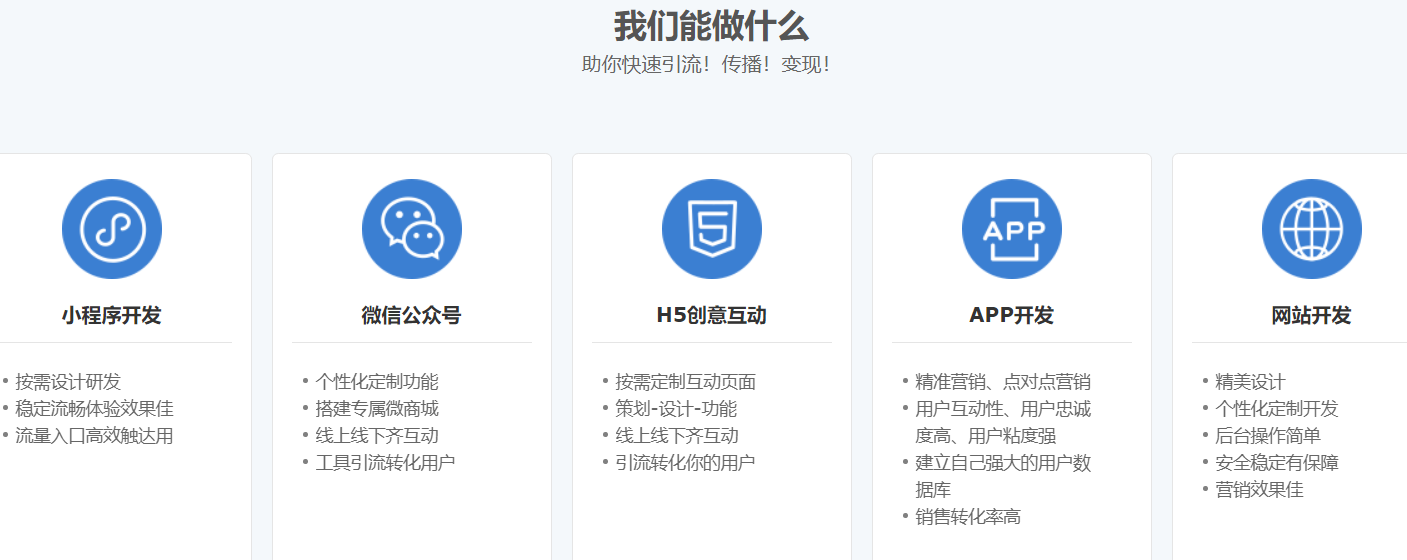
Task: Click the 销售转化率高 bullet item
Action: coord(968,517)
